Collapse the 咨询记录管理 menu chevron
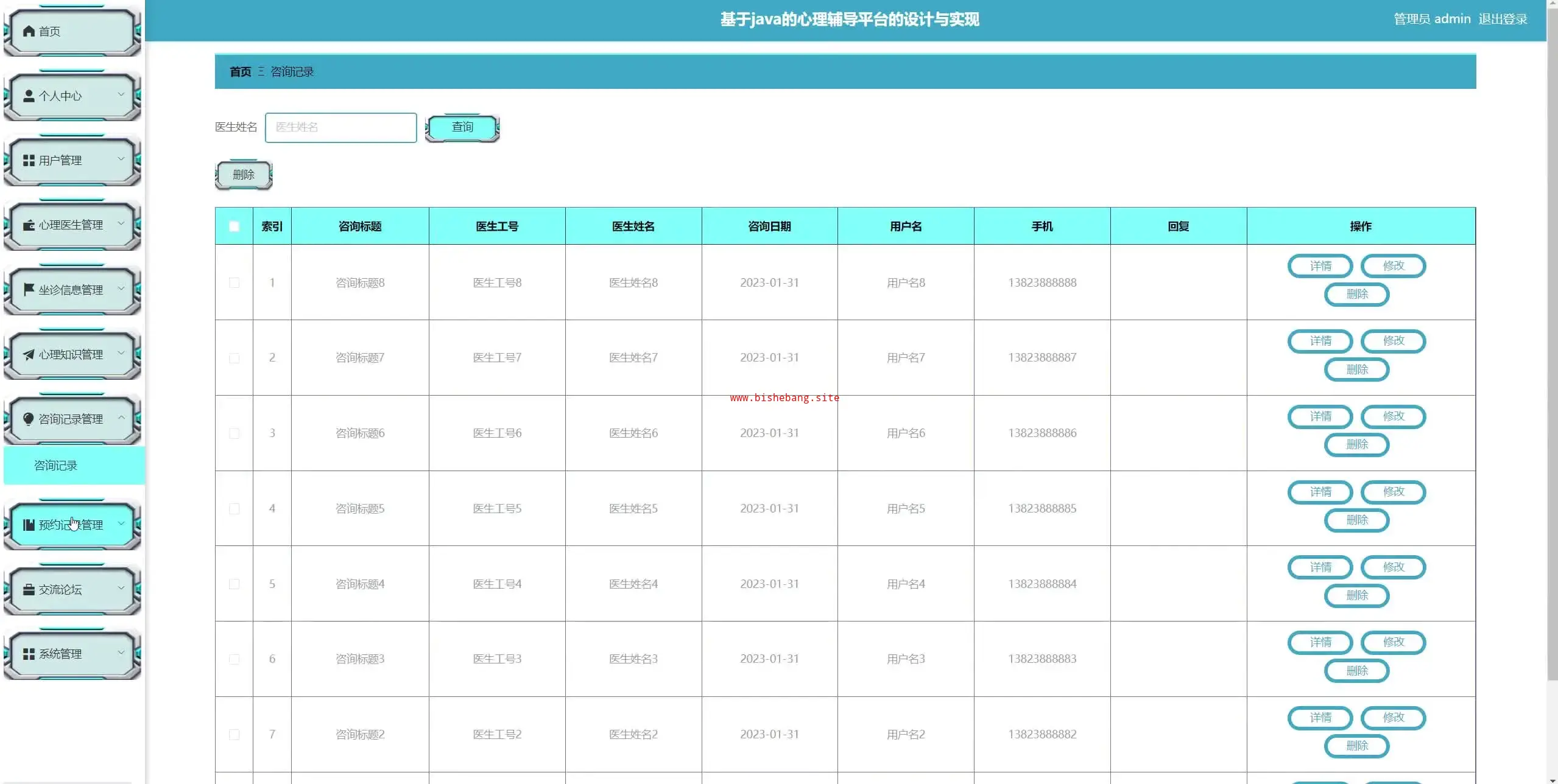Viewport: 1558px width, 784px height. (x=121, y=418)
